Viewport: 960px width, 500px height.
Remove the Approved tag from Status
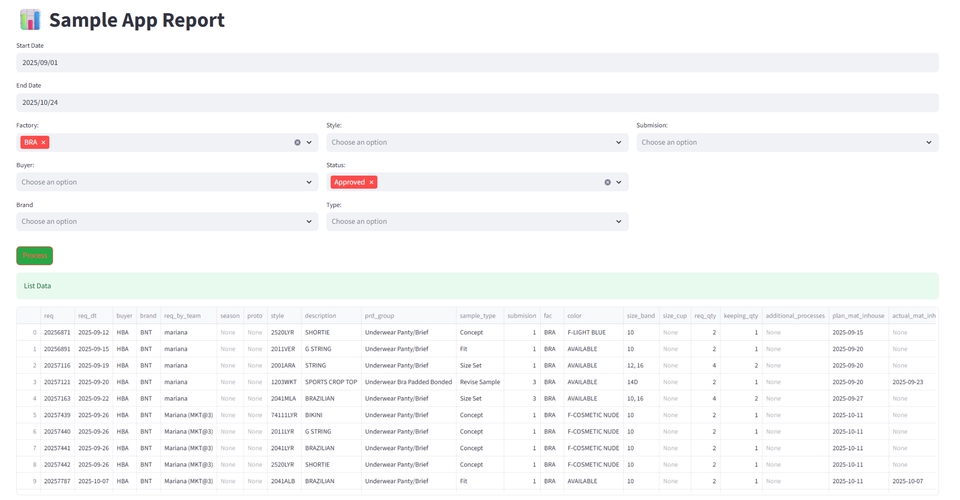(x=371, y=182)
